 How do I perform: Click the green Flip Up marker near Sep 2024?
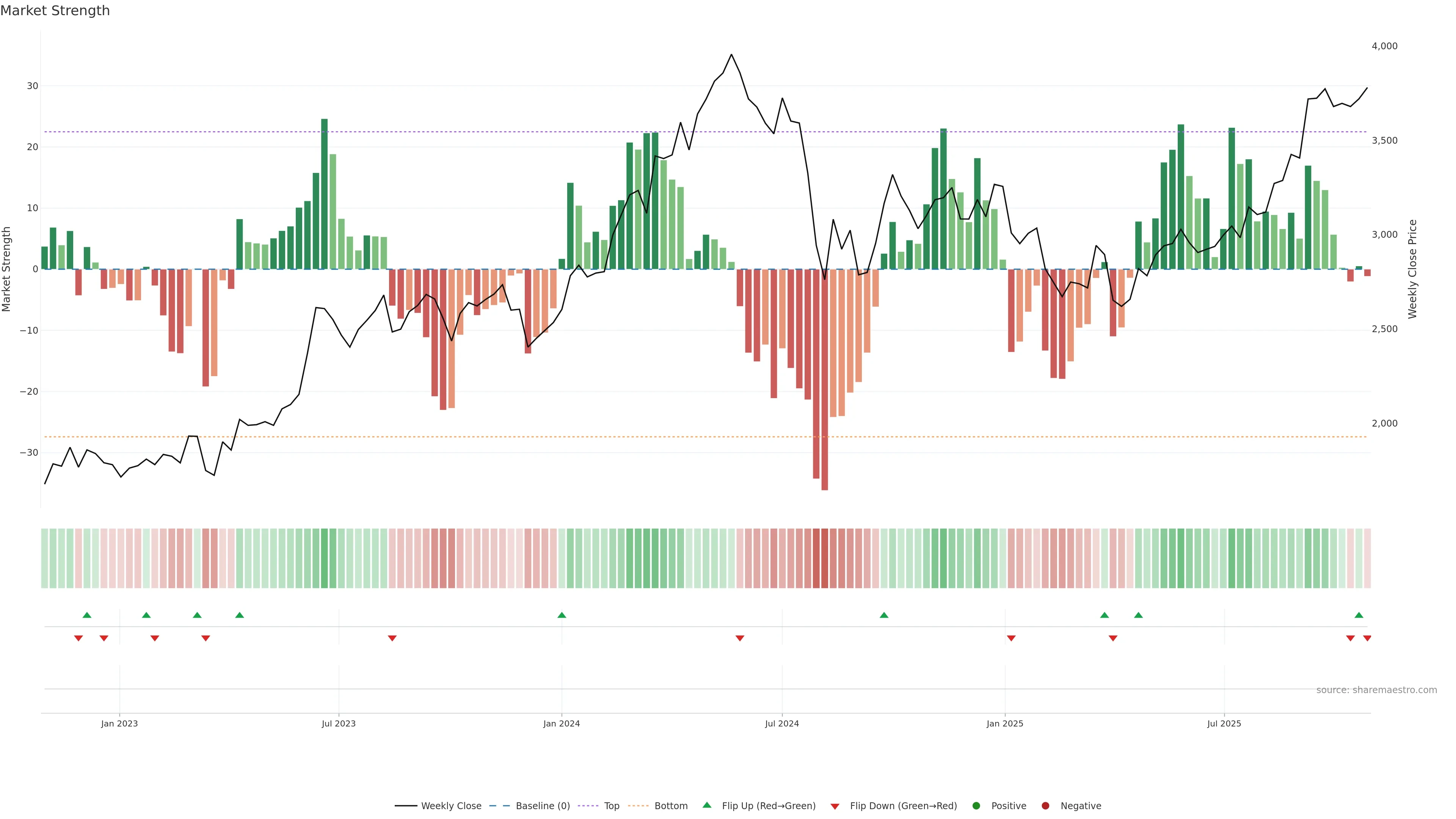[884, 615]
